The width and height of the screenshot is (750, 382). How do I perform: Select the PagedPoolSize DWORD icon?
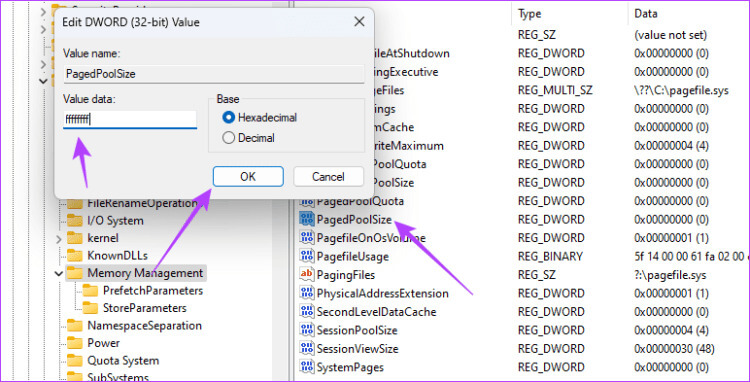(x=306, y=219)
